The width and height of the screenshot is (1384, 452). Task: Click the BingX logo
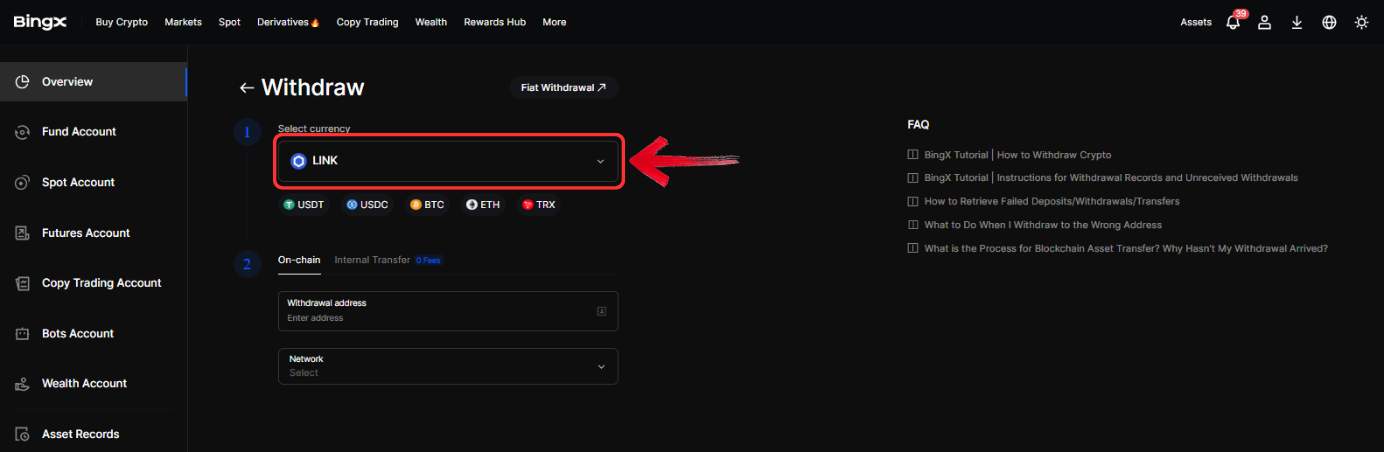coord(40,22)
